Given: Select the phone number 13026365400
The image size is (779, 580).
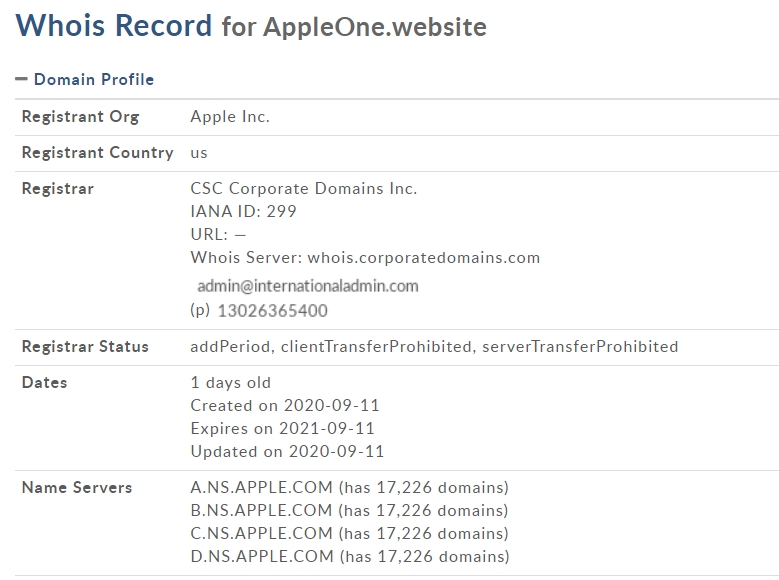Looking at the screenshot, I should (x=273, y=311).
